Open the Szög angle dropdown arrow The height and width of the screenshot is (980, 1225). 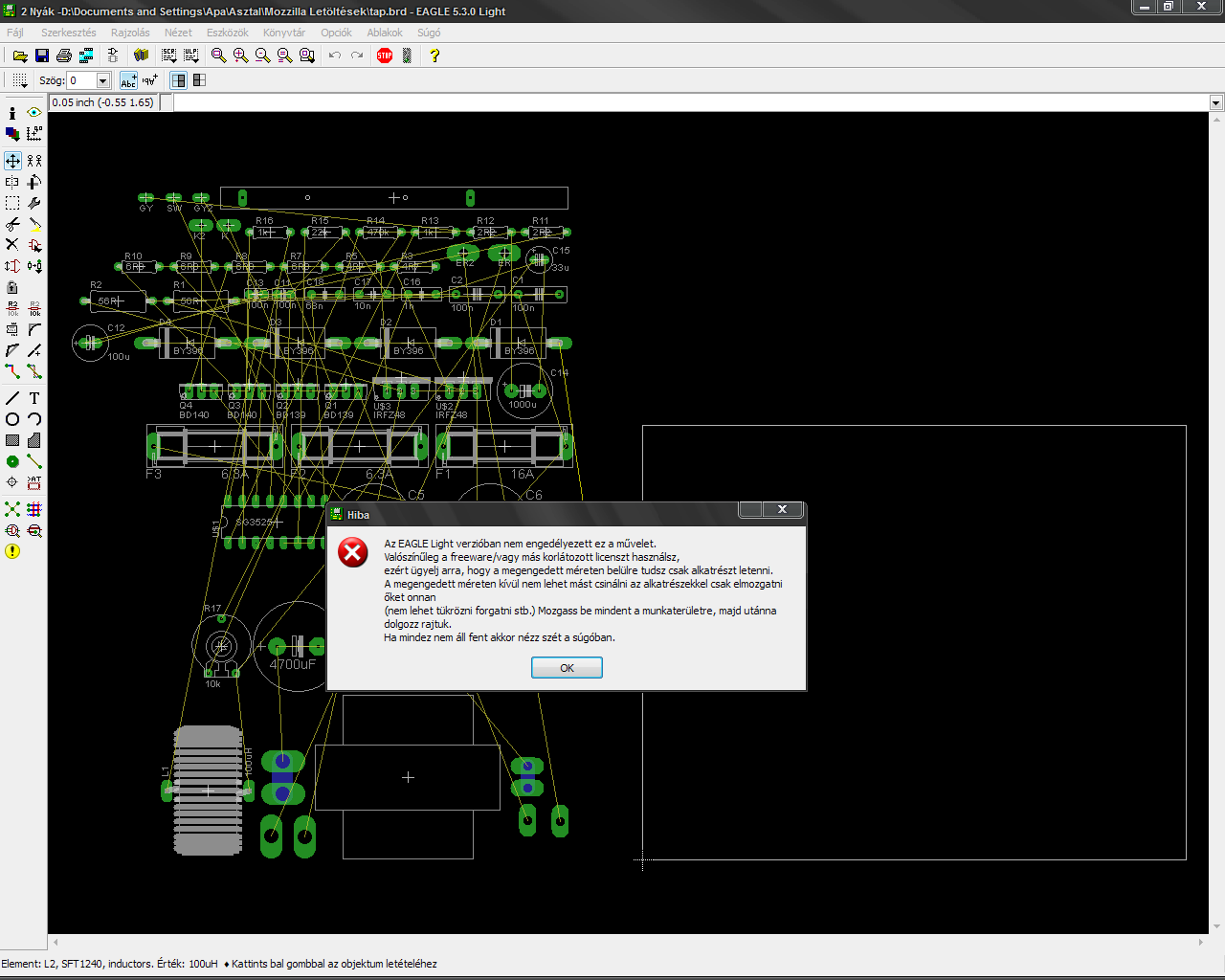[103, 81]
